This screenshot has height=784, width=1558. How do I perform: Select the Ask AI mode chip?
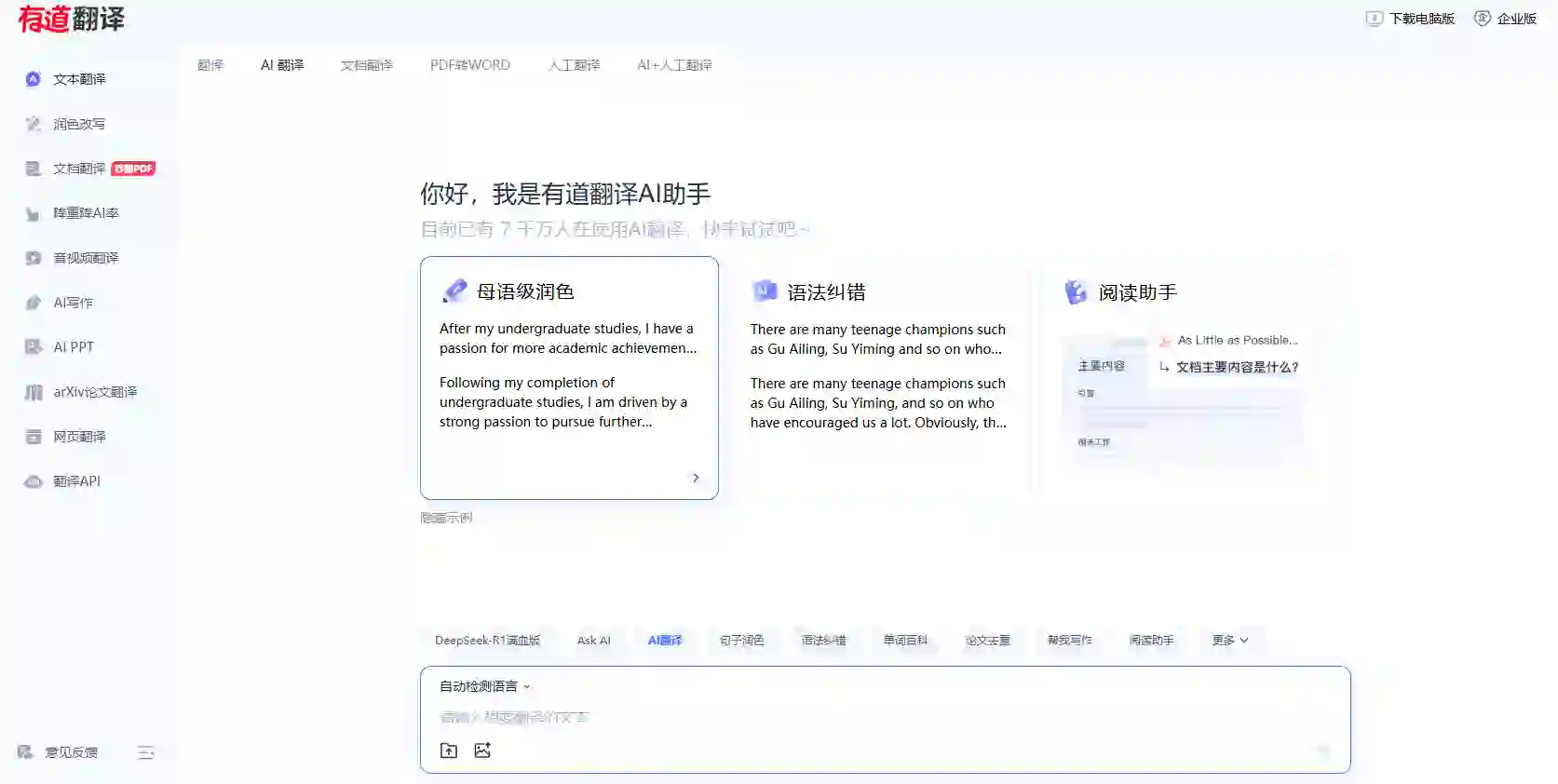click(x=594, y=641)
